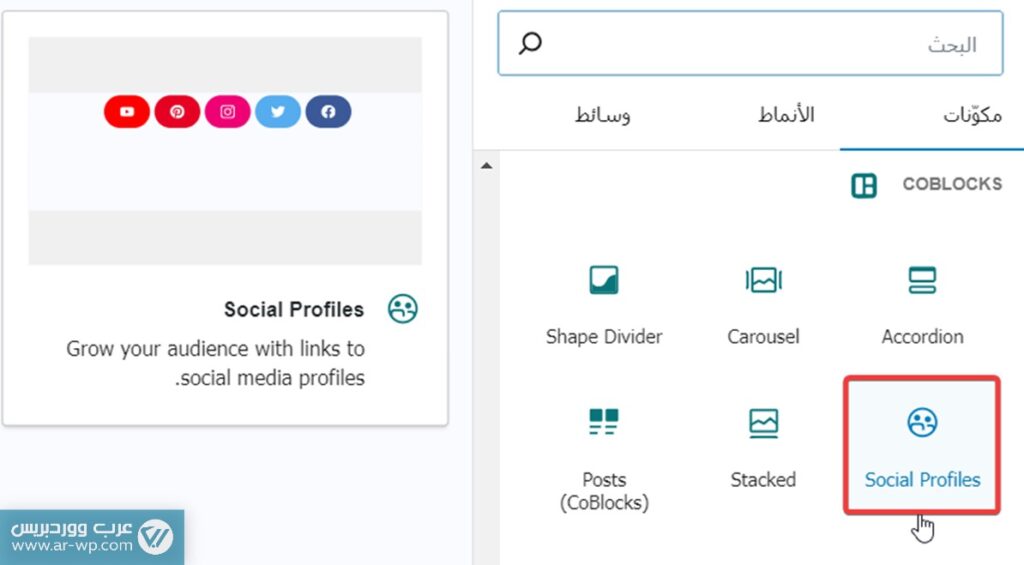Open the الأنماط (Patterns) tab

pyautogui.click(x=786, y=115)
